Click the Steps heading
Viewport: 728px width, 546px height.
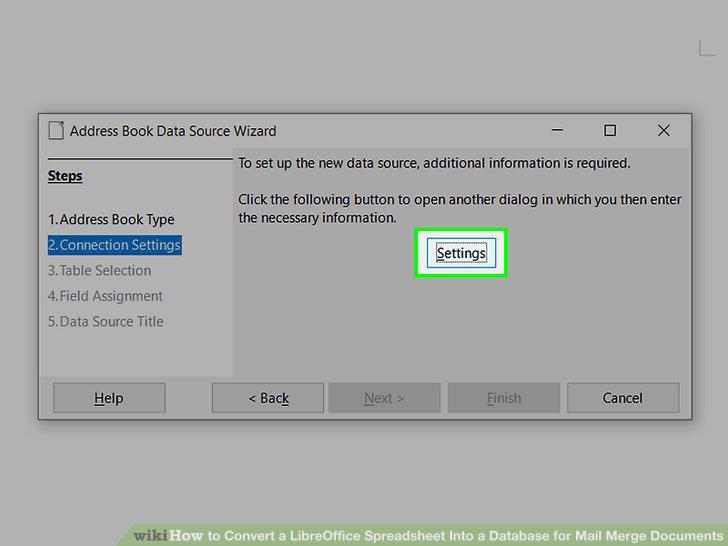click(x=65, y=176)
